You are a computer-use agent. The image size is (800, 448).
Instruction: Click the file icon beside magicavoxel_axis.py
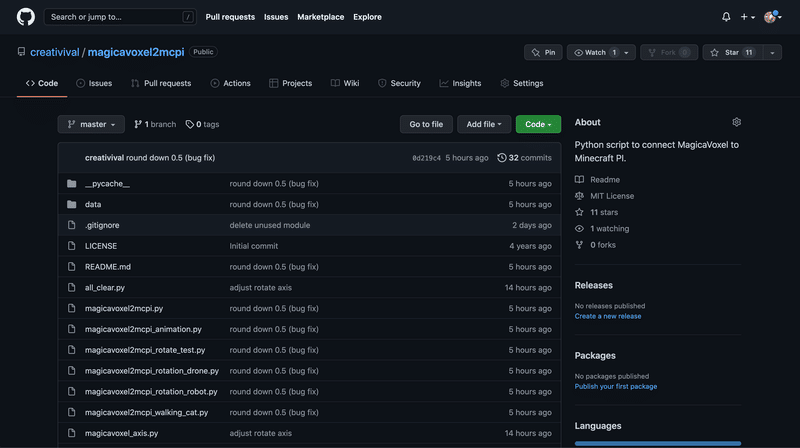(x=71, y=433)
